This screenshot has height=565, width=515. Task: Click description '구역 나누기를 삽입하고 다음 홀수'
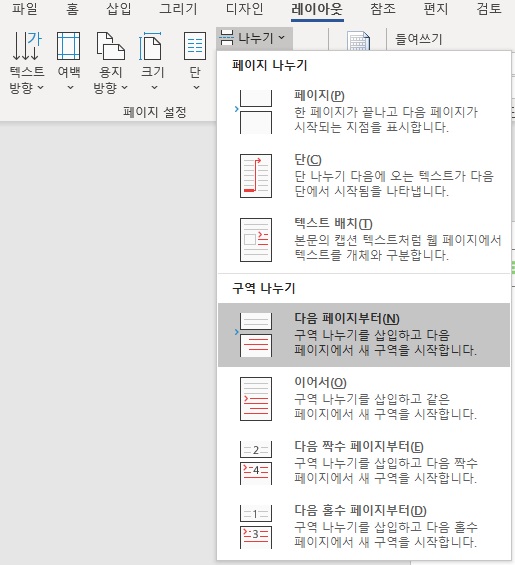tap(386, 527)
